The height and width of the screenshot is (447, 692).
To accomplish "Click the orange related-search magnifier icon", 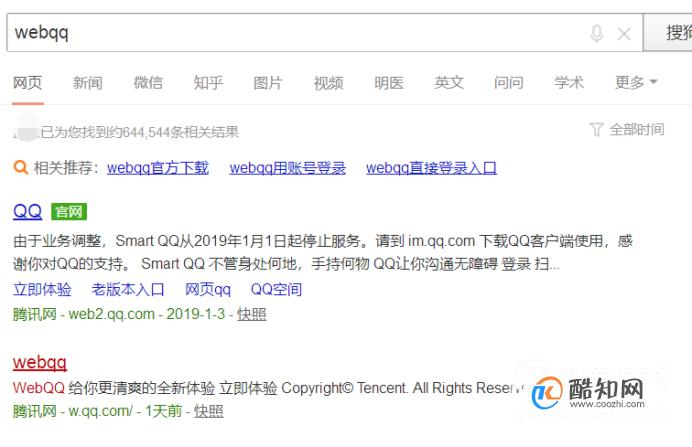I will click(x=20, y=168).
